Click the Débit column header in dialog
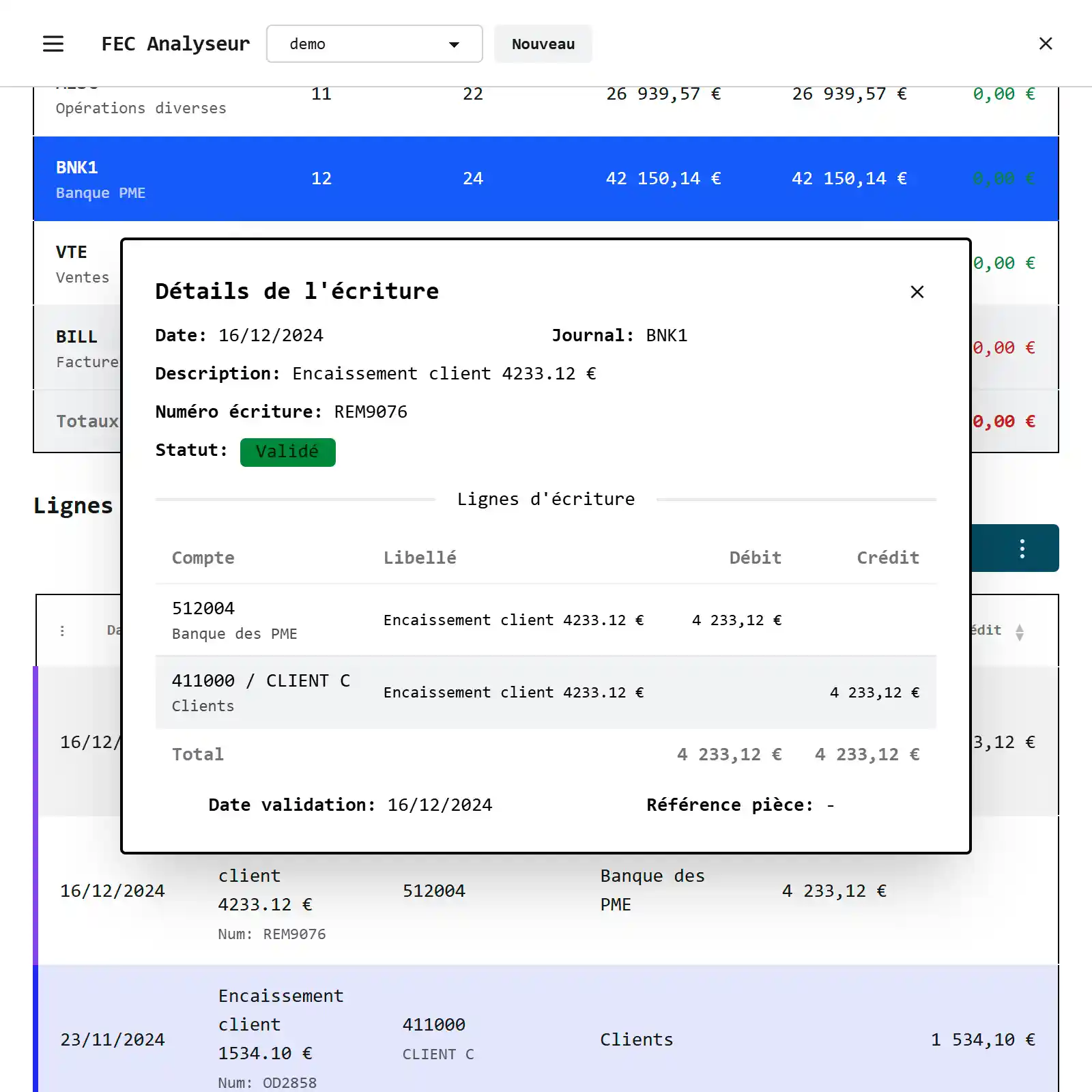Image resolution: width=1092 pixels, height=1092 pixels. point(754,558)
